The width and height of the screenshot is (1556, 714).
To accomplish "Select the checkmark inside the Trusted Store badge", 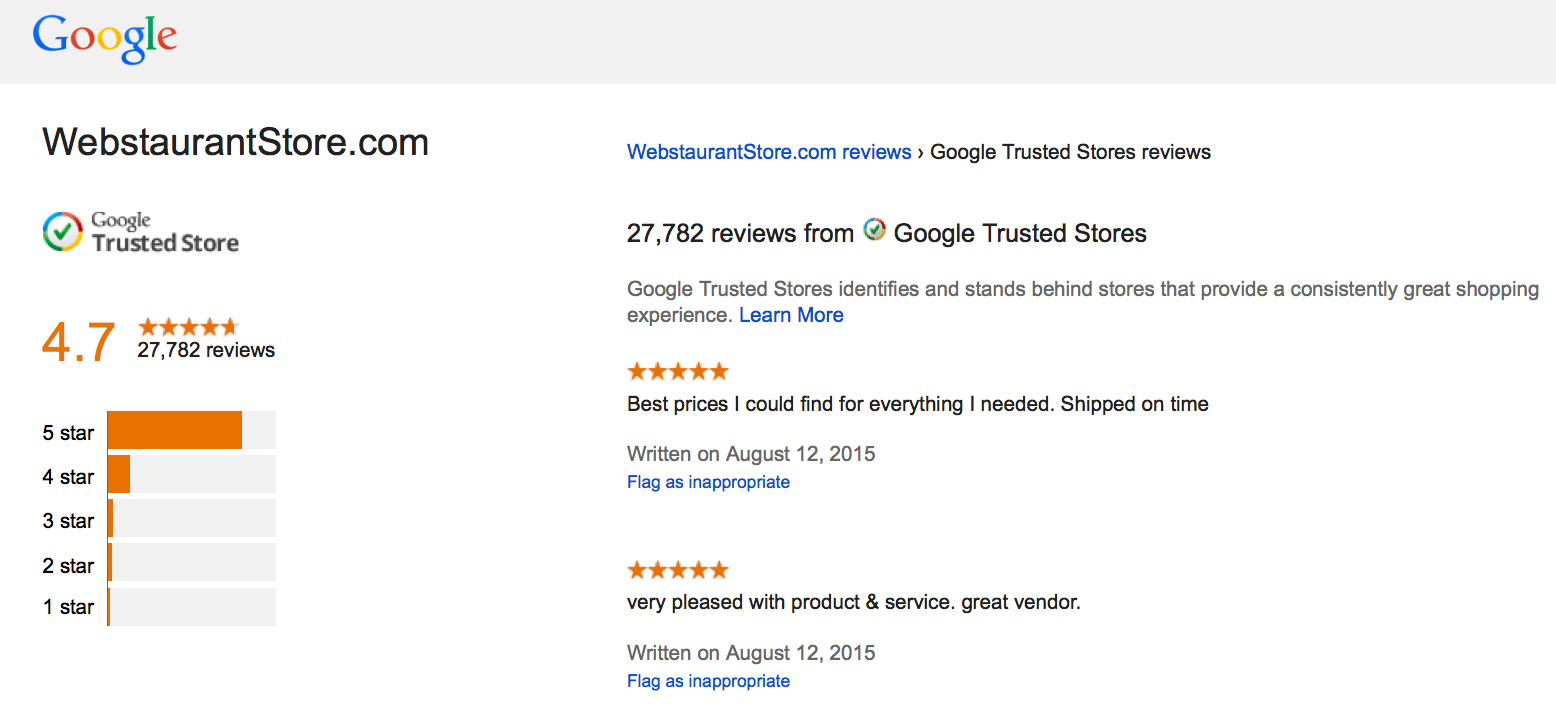I will coord(63,231).
